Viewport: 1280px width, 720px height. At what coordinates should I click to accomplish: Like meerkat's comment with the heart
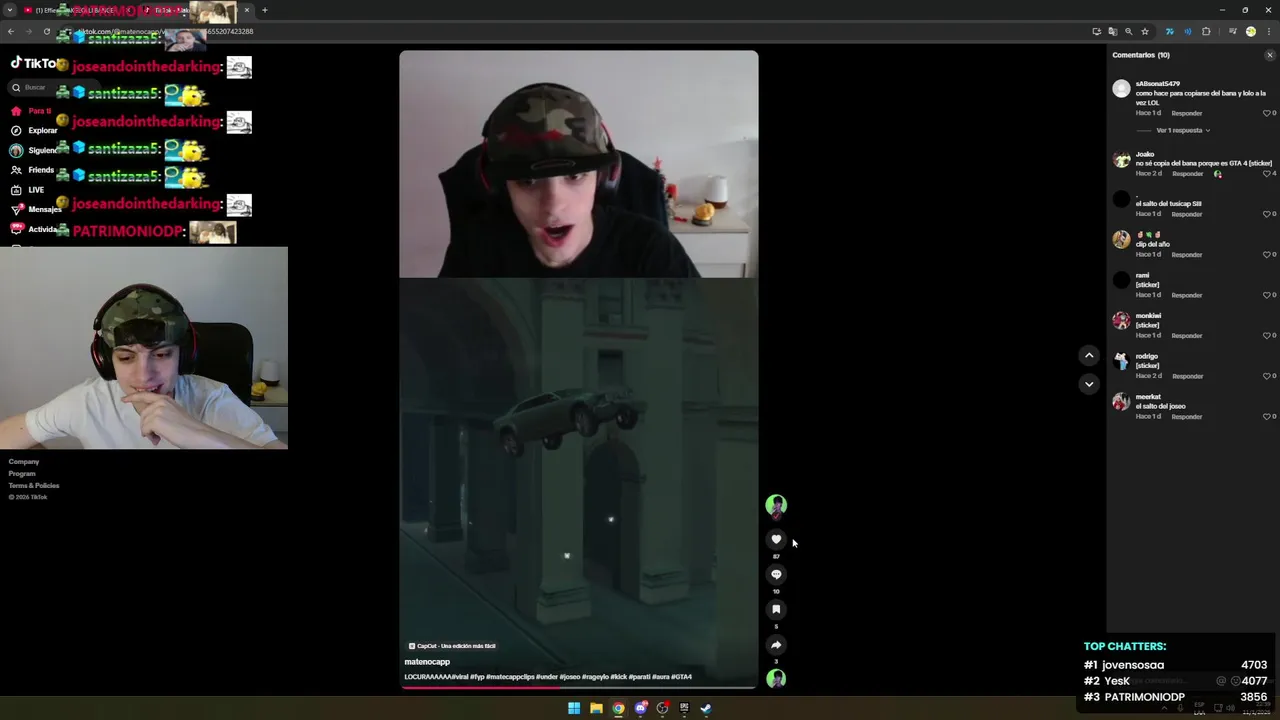pos(1267,416)
